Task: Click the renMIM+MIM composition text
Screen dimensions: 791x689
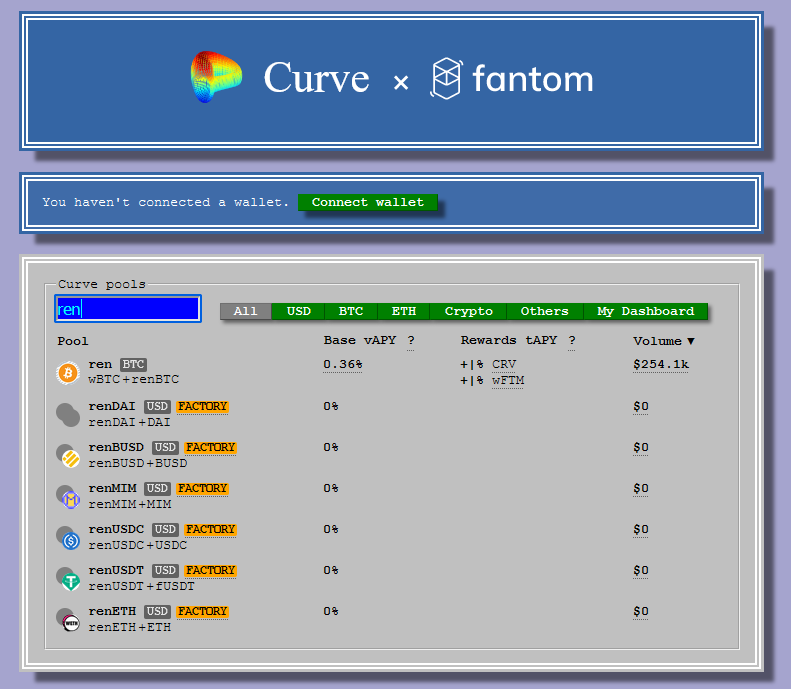Action: [x=130, y=504]
